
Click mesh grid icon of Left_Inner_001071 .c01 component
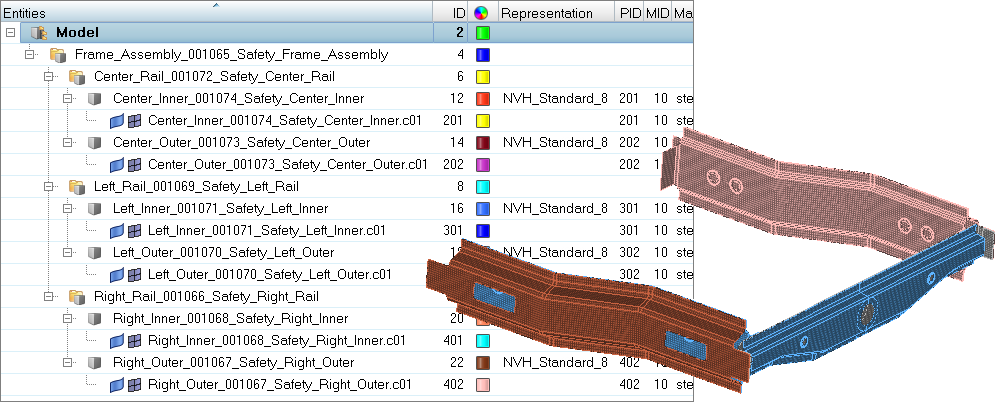pyautogui.click(x=134, y=231)
